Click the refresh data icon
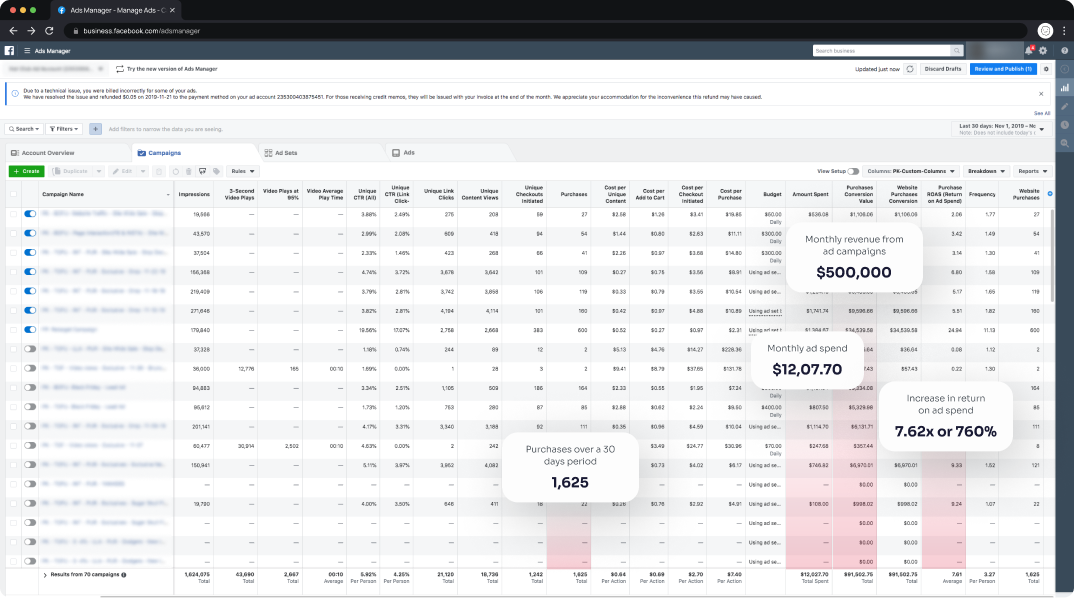Viewport: 1074px width, 598px height. click(909, 69)
